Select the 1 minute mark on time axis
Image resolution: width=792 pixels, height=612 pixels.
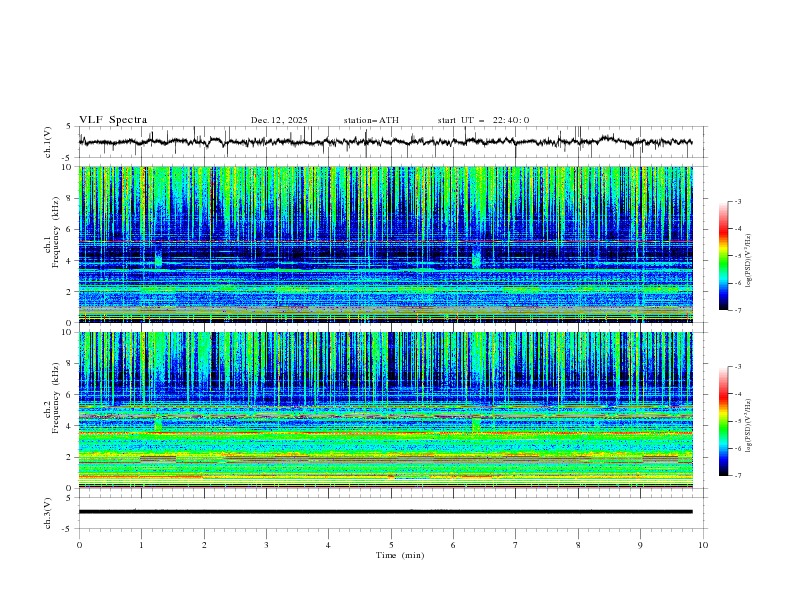[142, 545]
